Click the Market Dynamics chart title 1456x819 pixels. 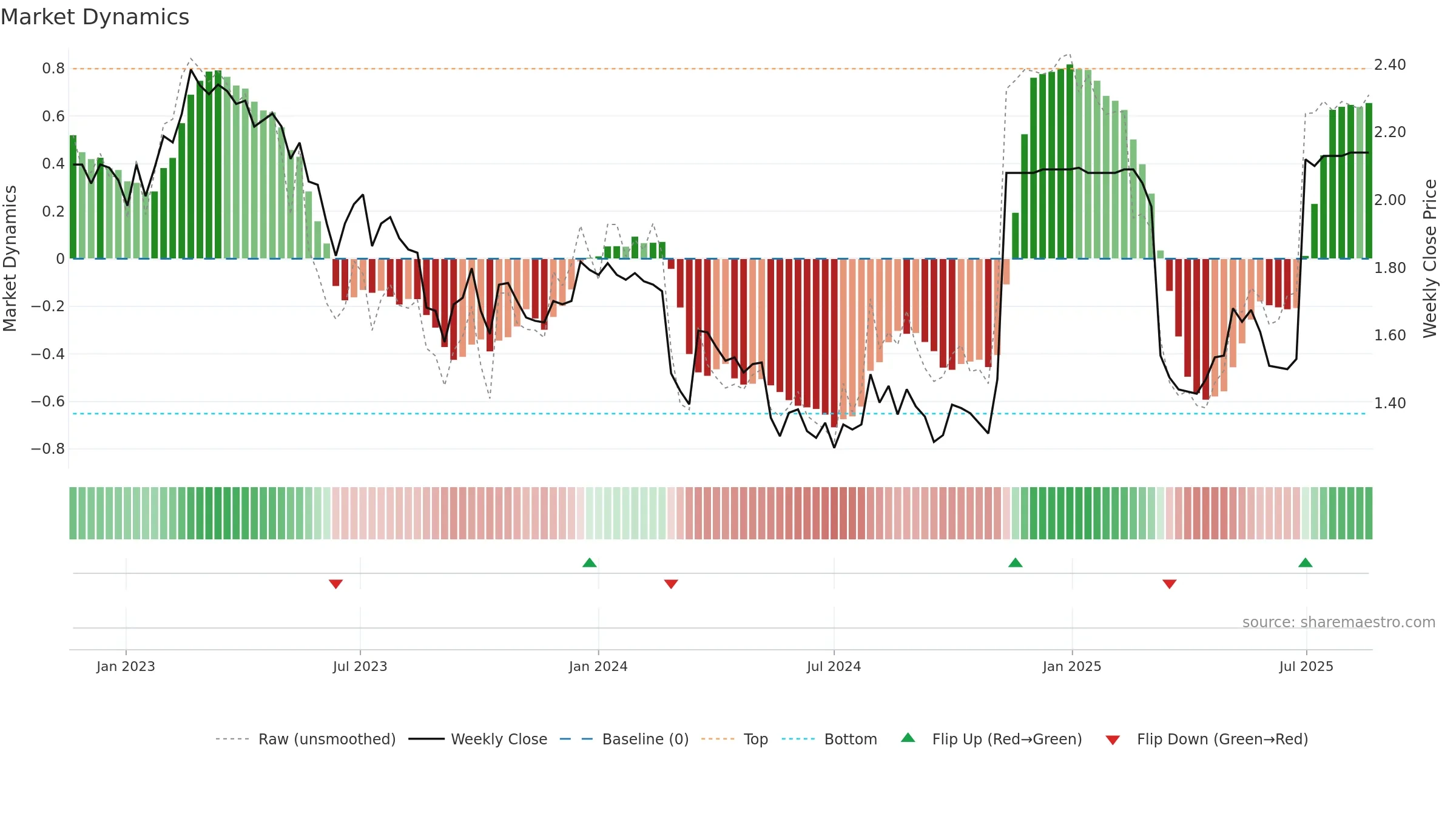(x=95, y=17)
